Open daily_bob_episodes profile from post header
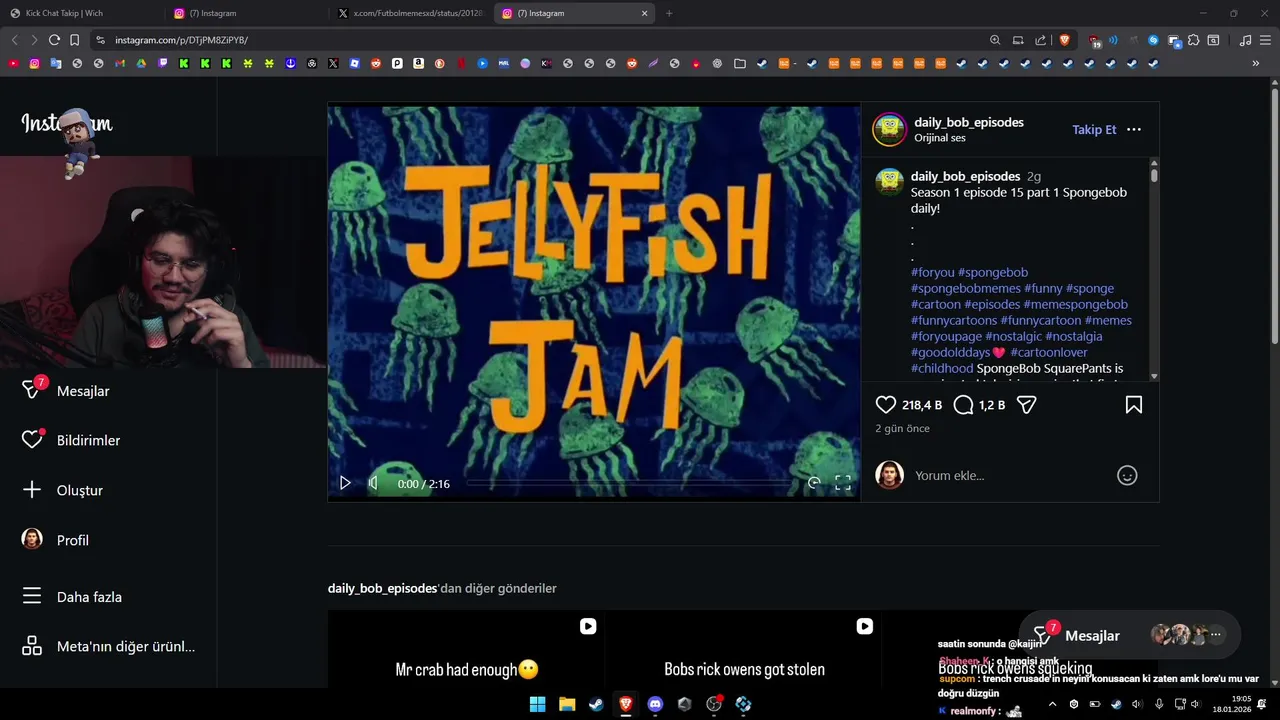1280x720 pixels. (968, 122)
